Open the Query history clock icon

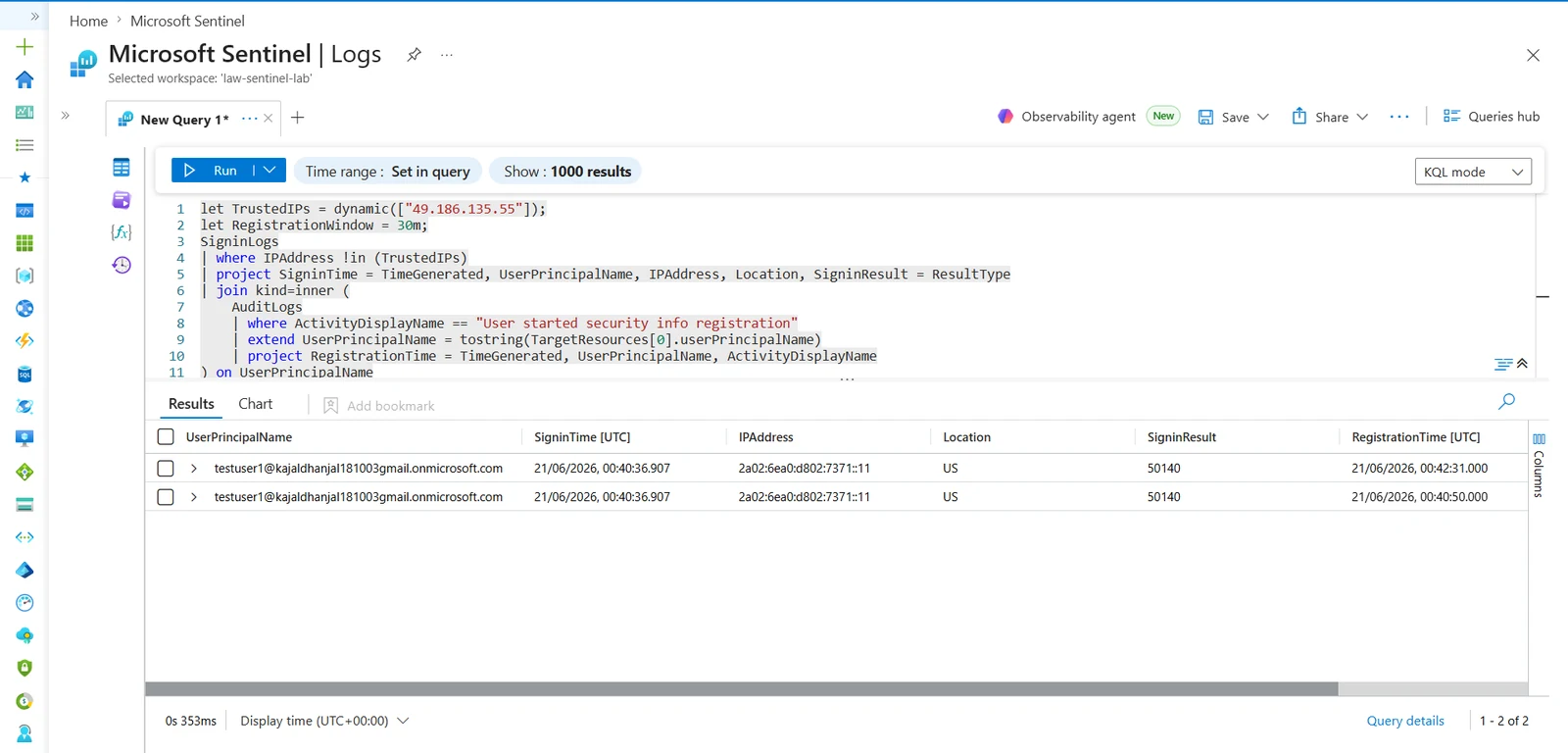click(122, 265)
